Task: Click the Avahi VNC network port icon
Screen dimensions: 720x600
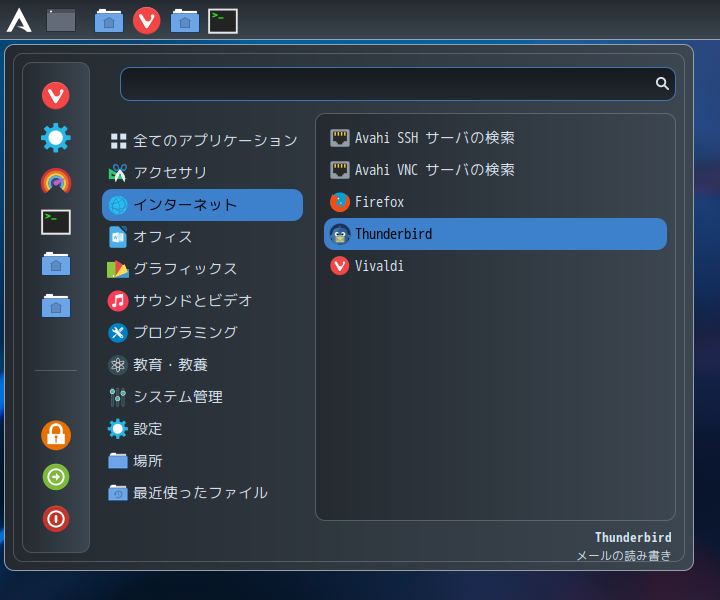Action: (x=340, y=170)
